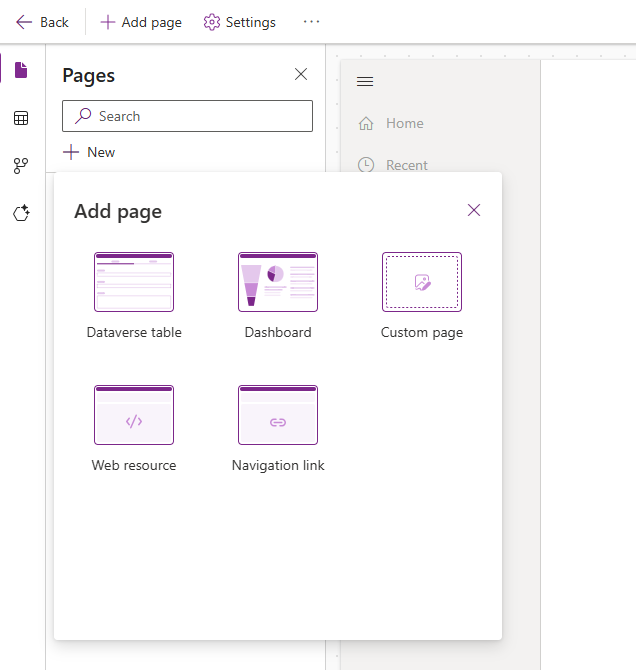Toggle the hamburger menu in app preview
Viewport: 636px width, 670px height.
click(365, 81)
